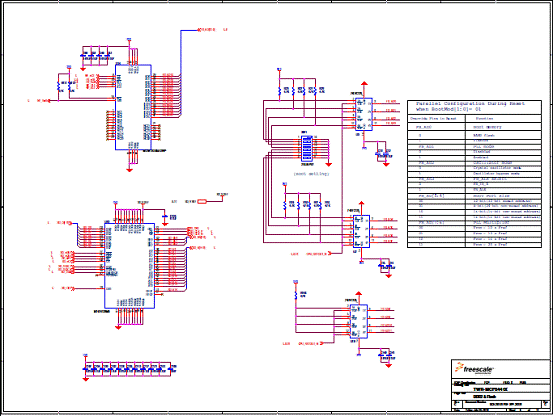The image size is (553, 416).
Task: Click the bottom-right buffer IC symbol
Action: click(359, 321)
